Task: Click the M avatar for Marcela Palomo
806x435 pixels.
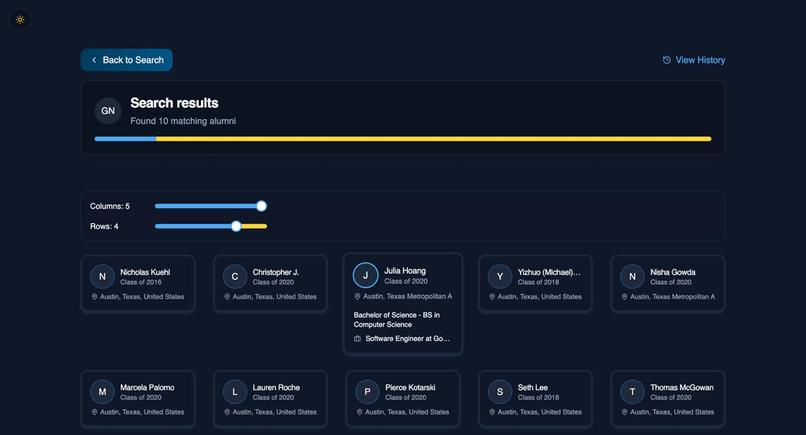Action: pos(102,392)
